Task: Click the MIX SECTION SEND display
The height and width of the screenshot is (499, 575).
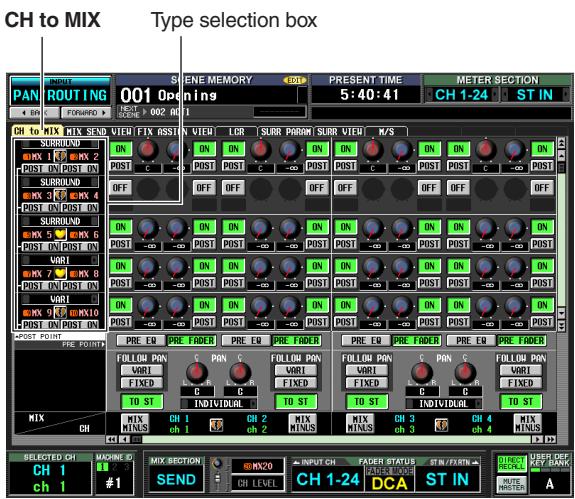Action: click(176, 480)
